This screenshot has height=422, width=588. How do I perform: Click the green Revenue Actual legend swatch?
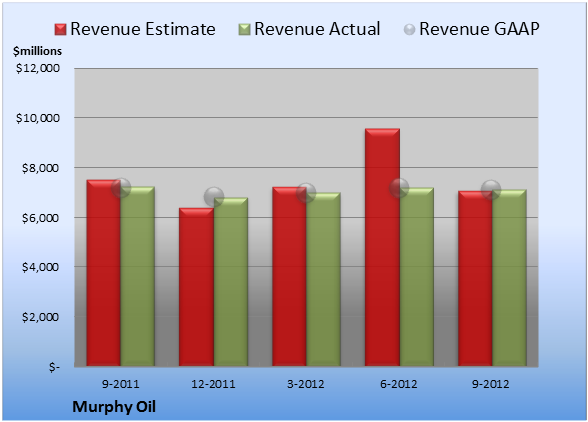point(244,29)
